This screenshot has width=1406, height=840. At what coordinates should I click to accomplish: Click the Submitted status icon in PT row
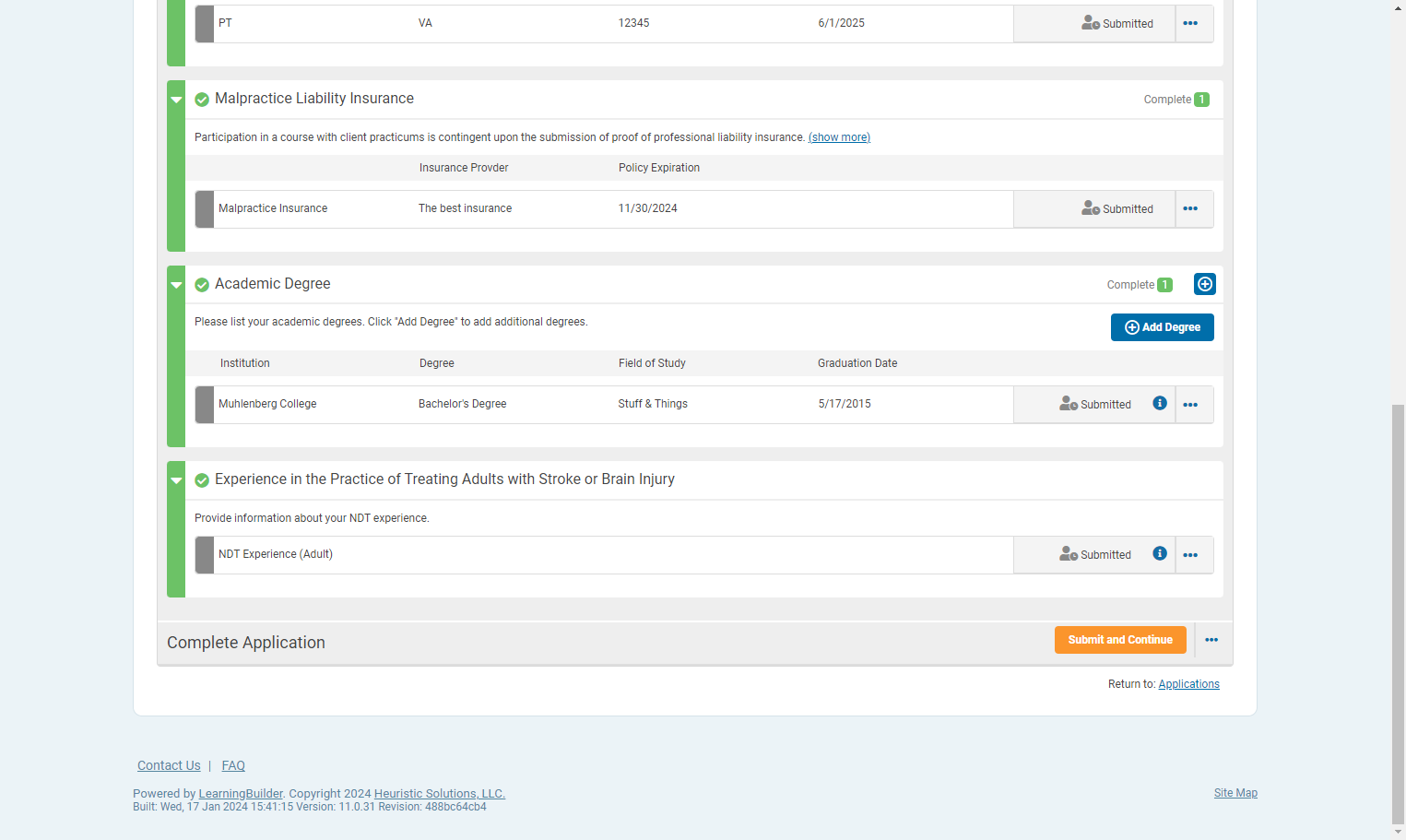click(x=1091, y=23)
